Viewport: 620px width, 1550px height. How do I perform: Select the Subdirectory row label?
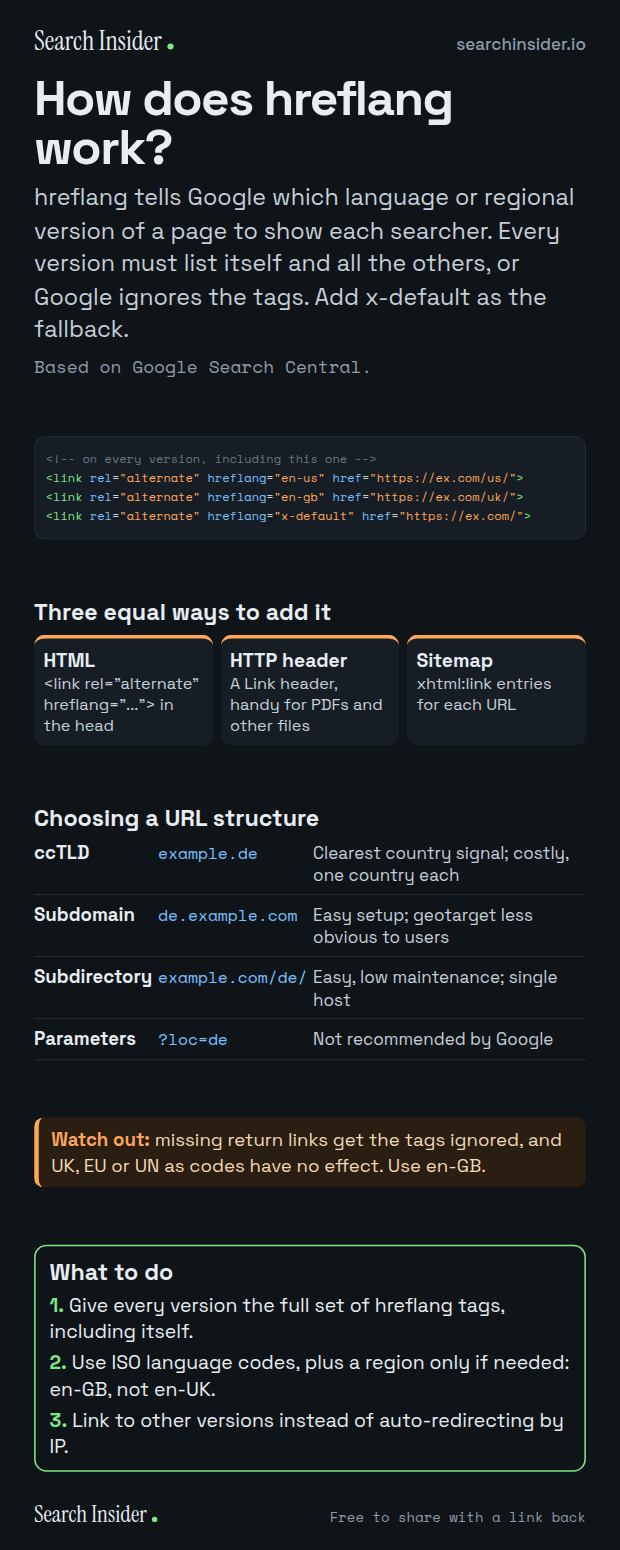tap(93, 977)
